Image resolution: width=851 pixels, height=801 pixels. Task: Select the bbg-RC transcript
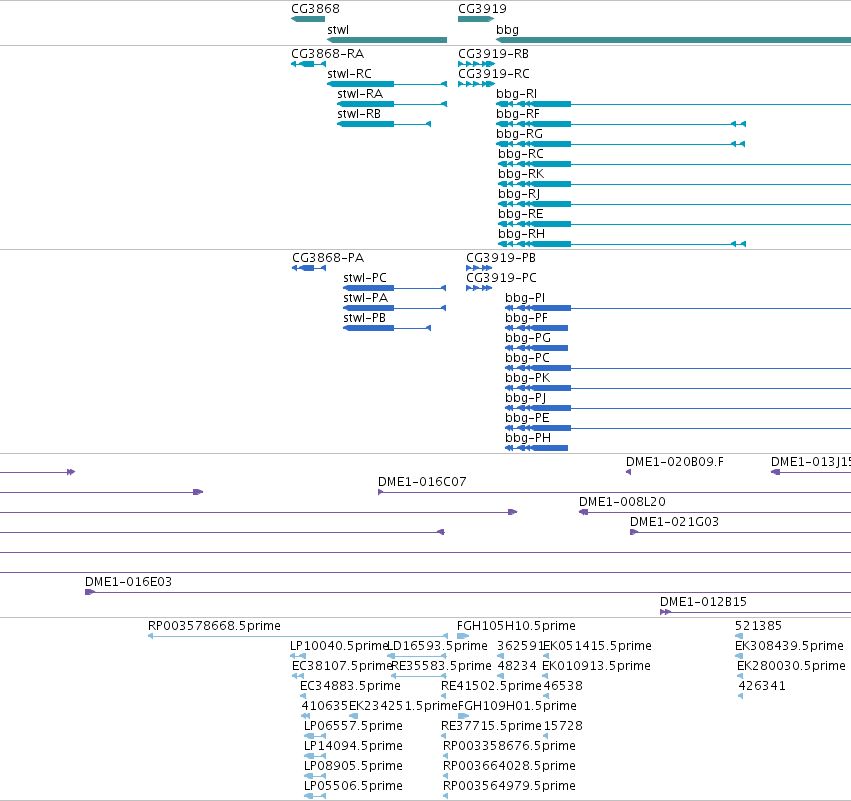tap(675, 164)
